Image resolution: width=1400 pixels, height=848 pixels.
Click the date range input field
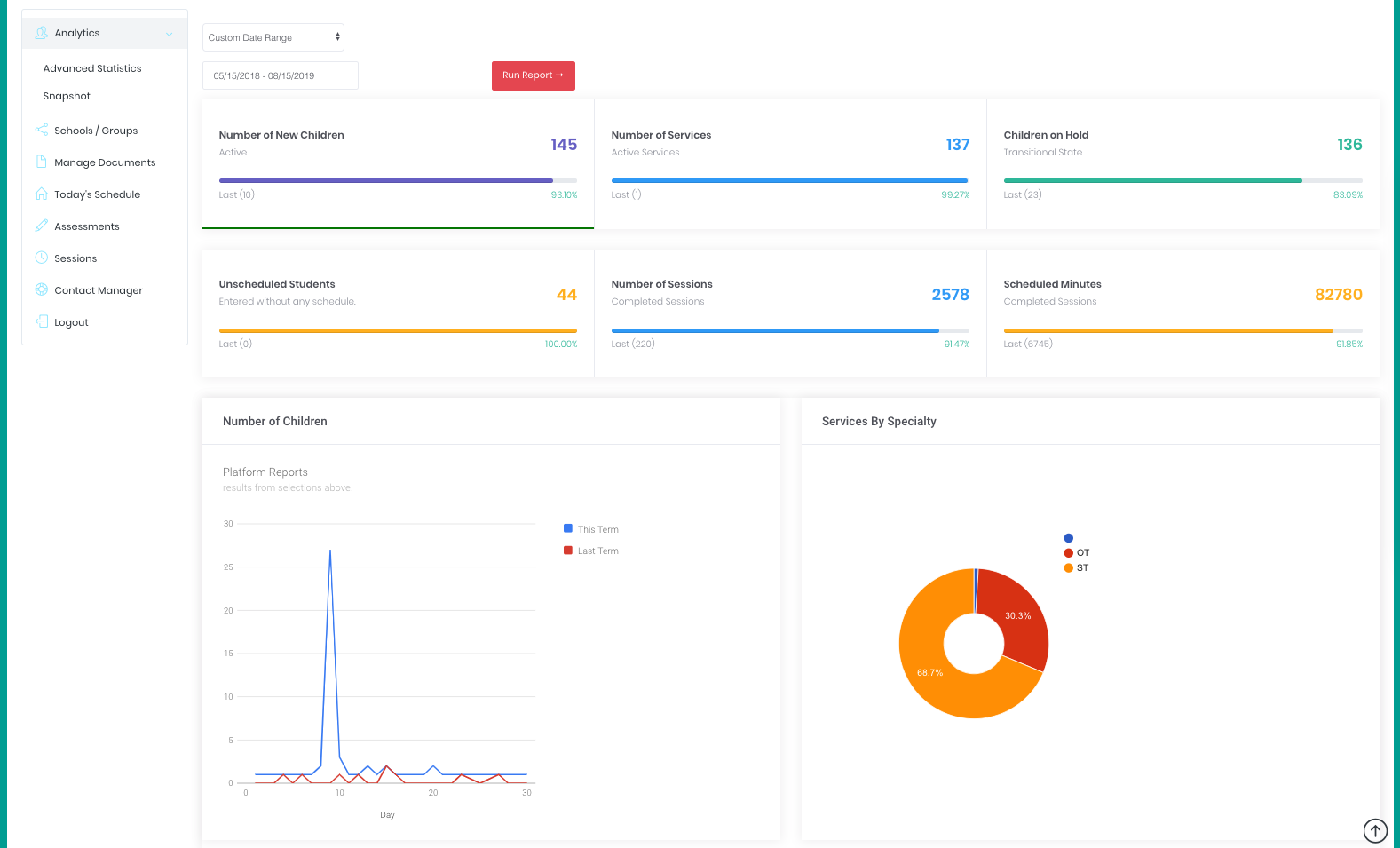280,75
